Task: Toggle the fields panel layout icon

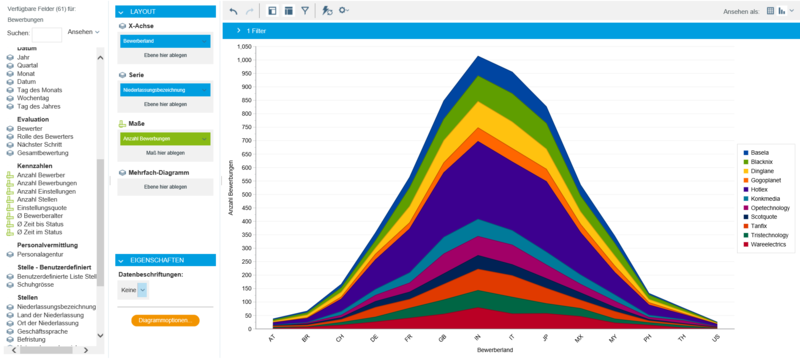Action: click(272, 10)
